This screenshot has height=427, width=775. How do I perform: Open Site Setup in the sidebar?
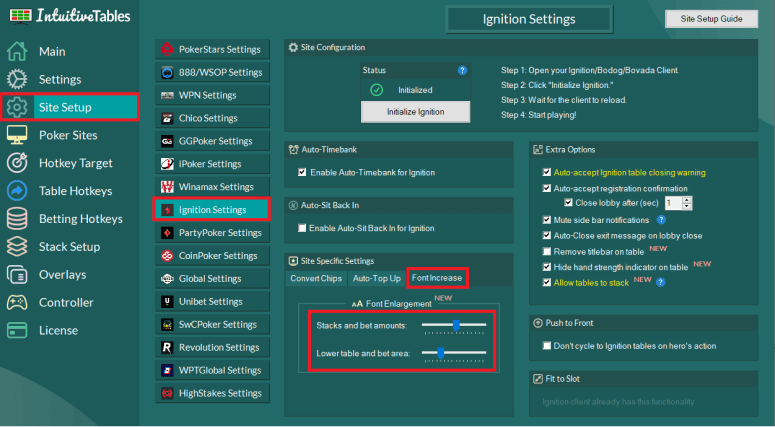coord(70,107)
